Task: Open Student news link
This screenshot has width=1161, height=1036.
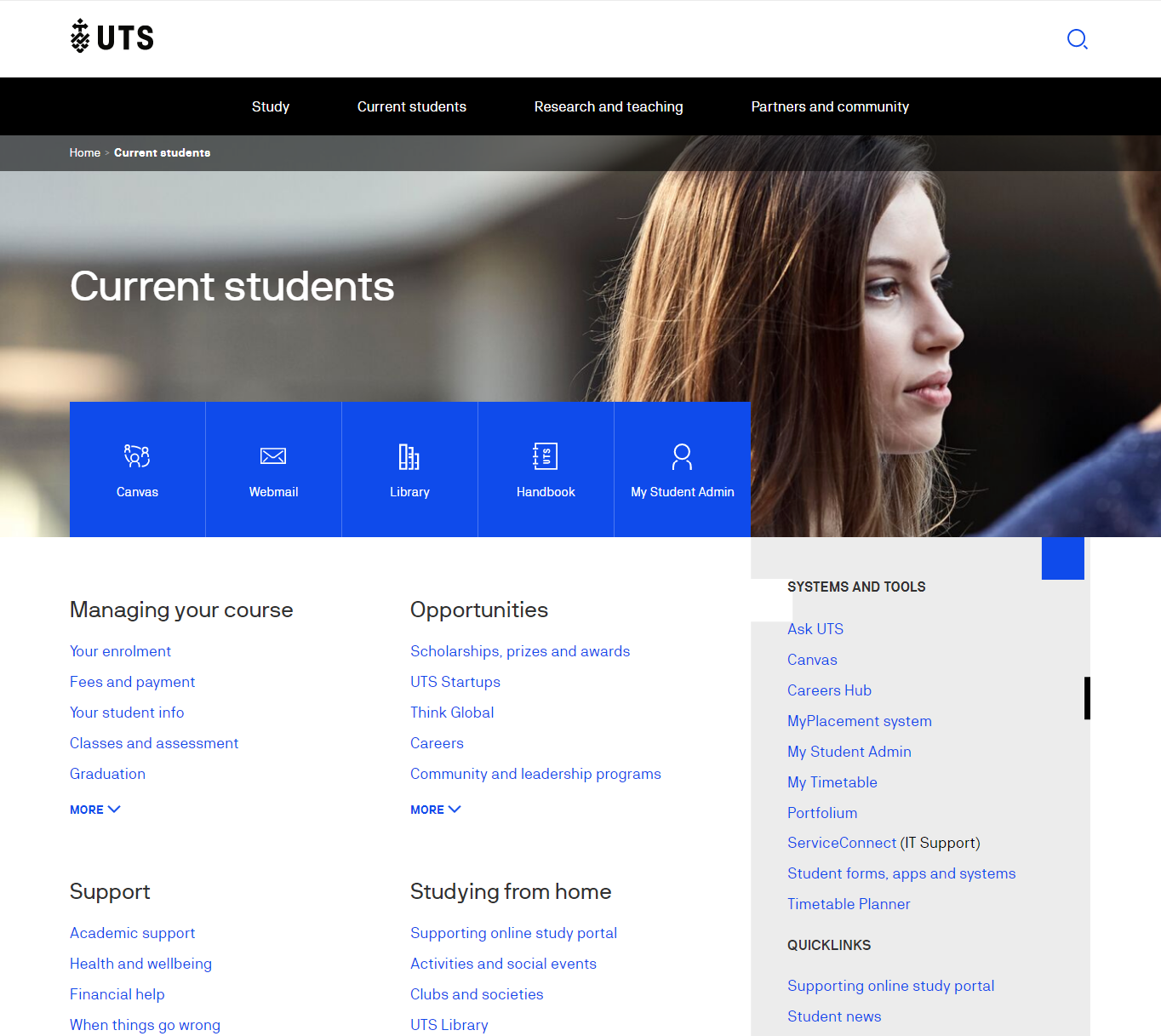Action: 834,1016
